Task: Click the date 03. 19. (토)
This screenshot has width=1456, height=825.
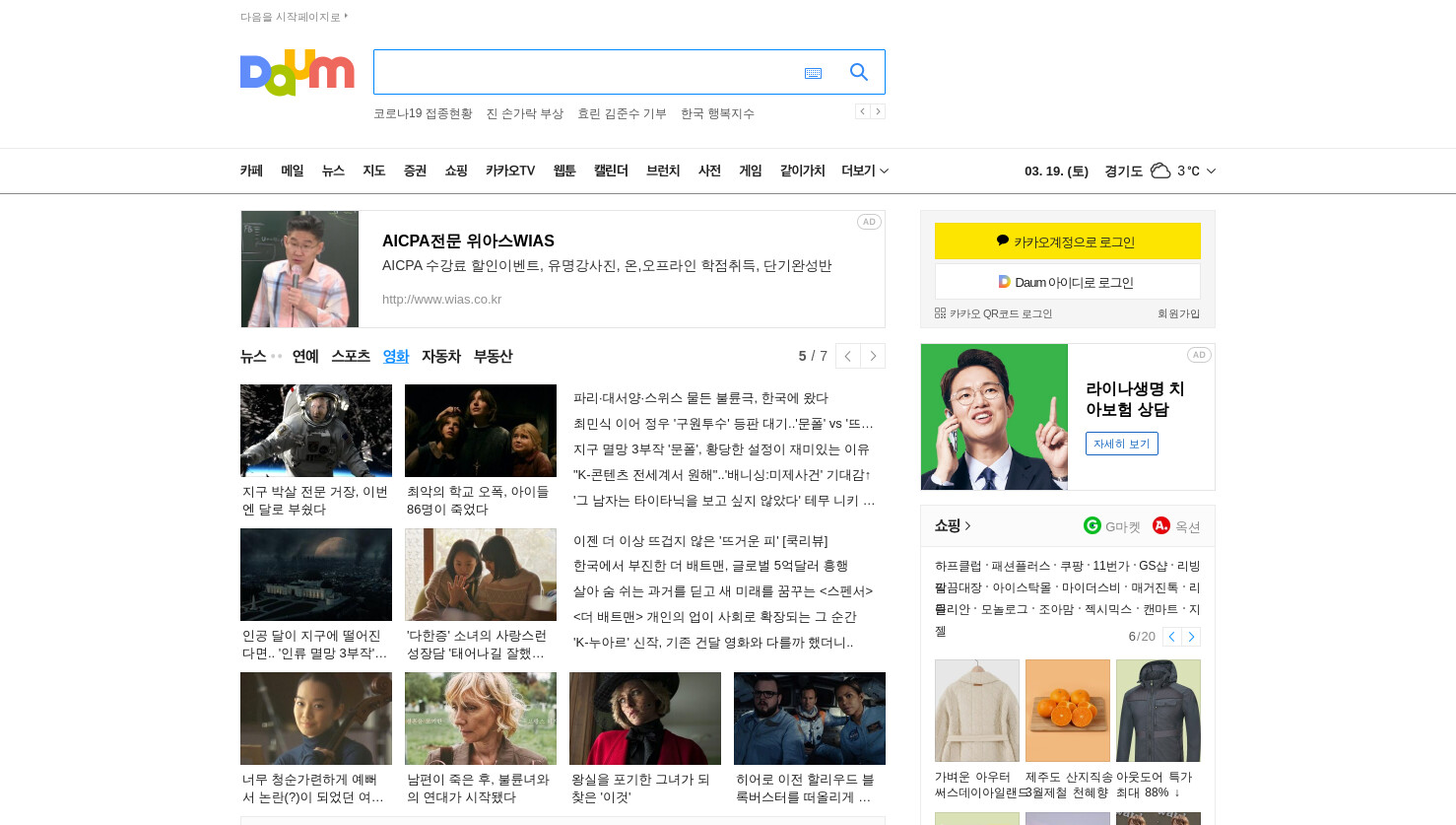Action: (x=1056, y=172)
